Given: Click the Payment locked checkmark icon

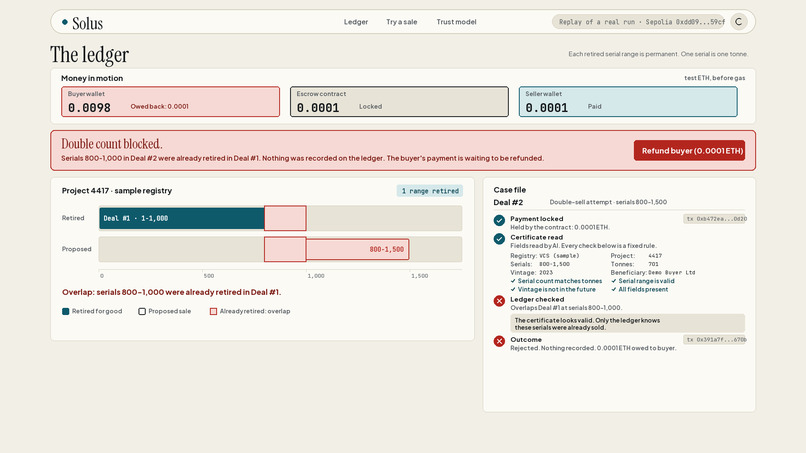Looking at the screenshot, I should click(499, 221).
